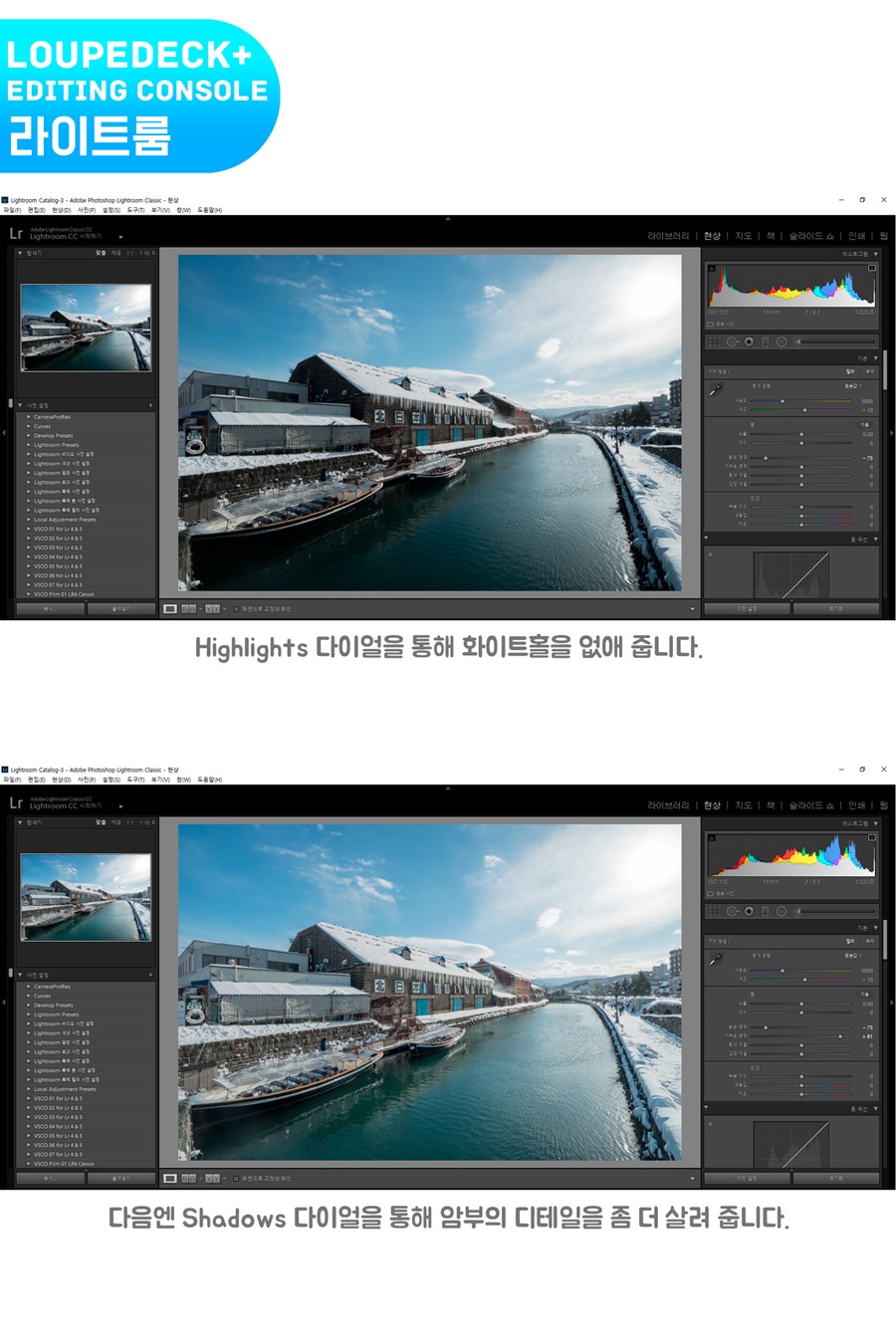Viewport: 896px width, 1344px height.
Task: Pick the Radial Filter in lower Lightroom window
Action: click(x=782, y=911)
